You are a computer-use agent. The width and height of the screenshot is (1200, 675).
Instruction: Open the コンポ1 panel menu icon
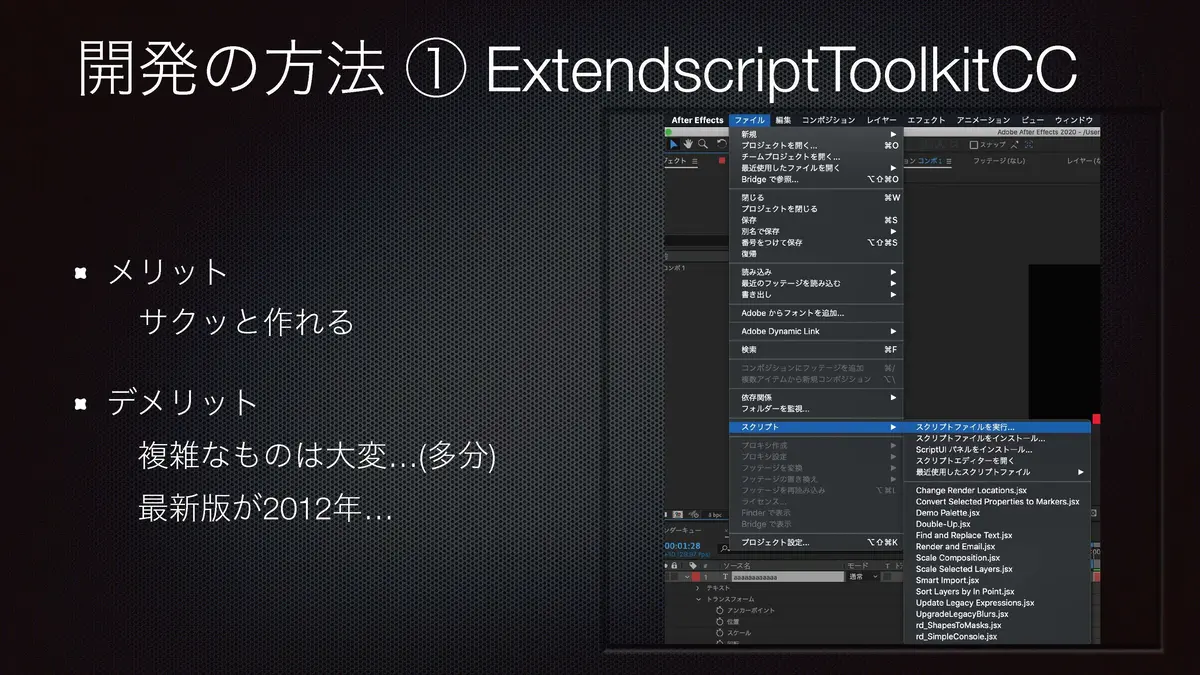tap(948, 161)
